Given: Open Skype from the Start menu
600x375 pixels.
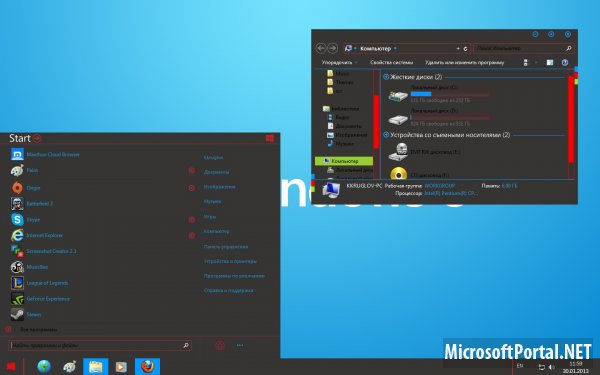Looking at the screenshot, I should point(25,220).
